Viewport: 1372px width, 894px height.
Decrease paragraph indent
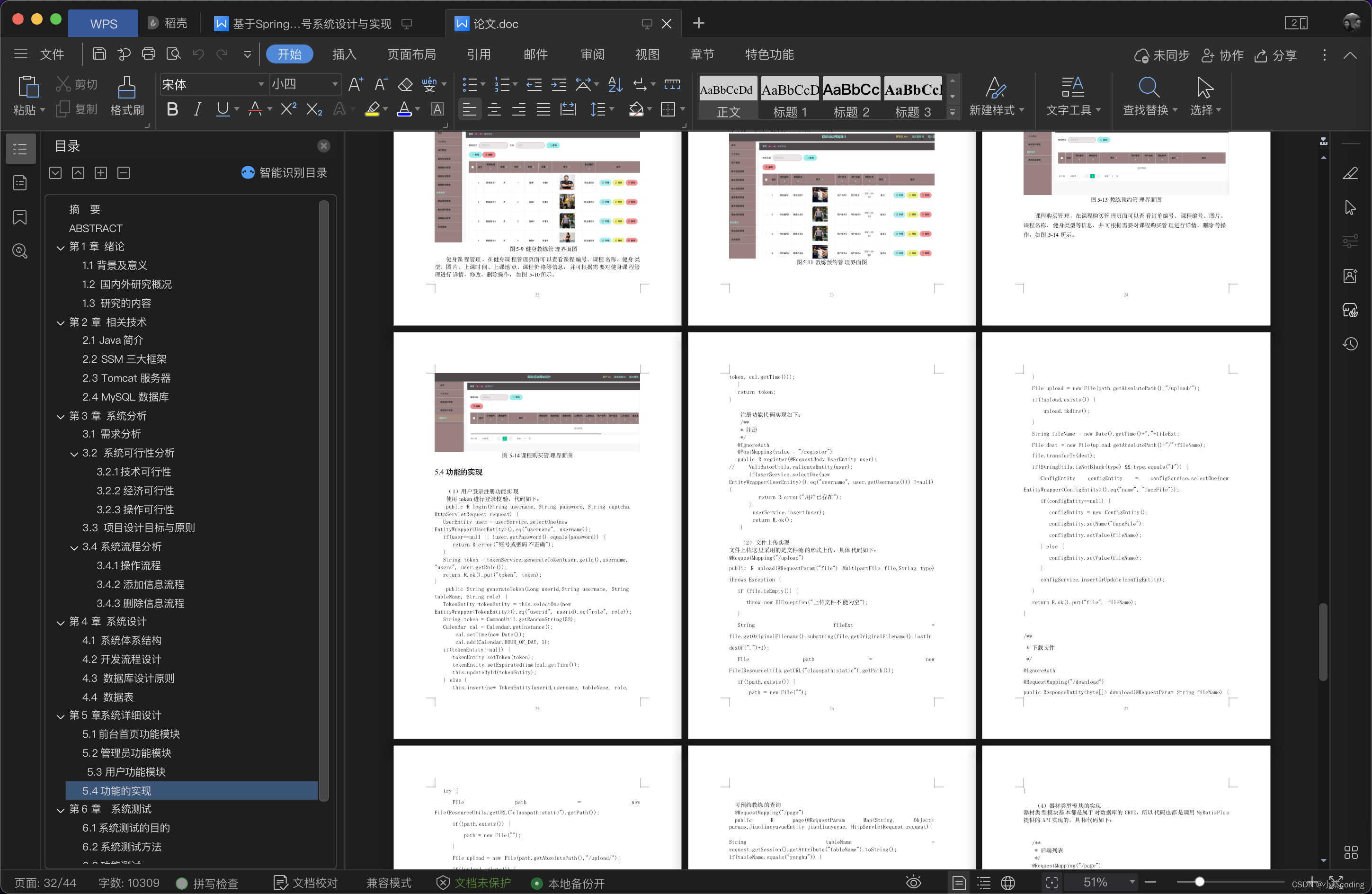(534, 85)
